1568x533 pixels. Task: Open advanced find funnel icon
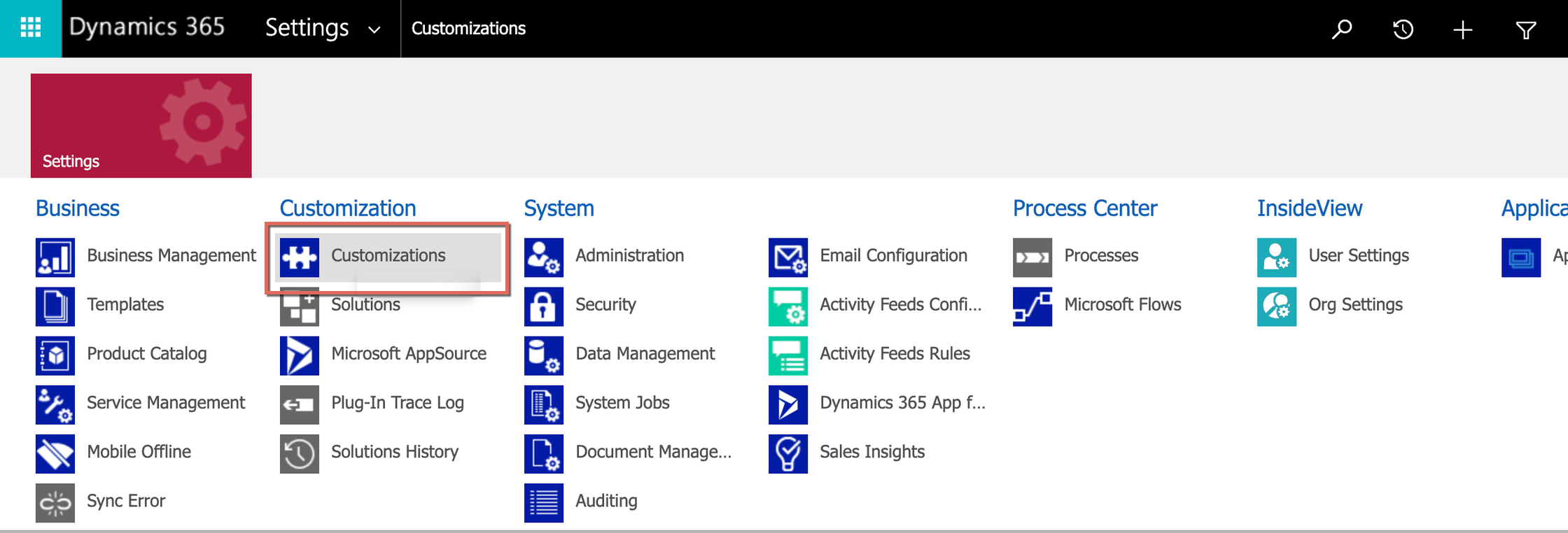pos(1526,29)
